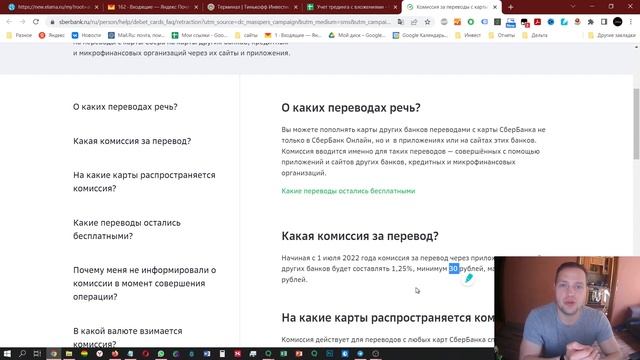
Task: Open a new browser tab
Action: tap(511, 7)
